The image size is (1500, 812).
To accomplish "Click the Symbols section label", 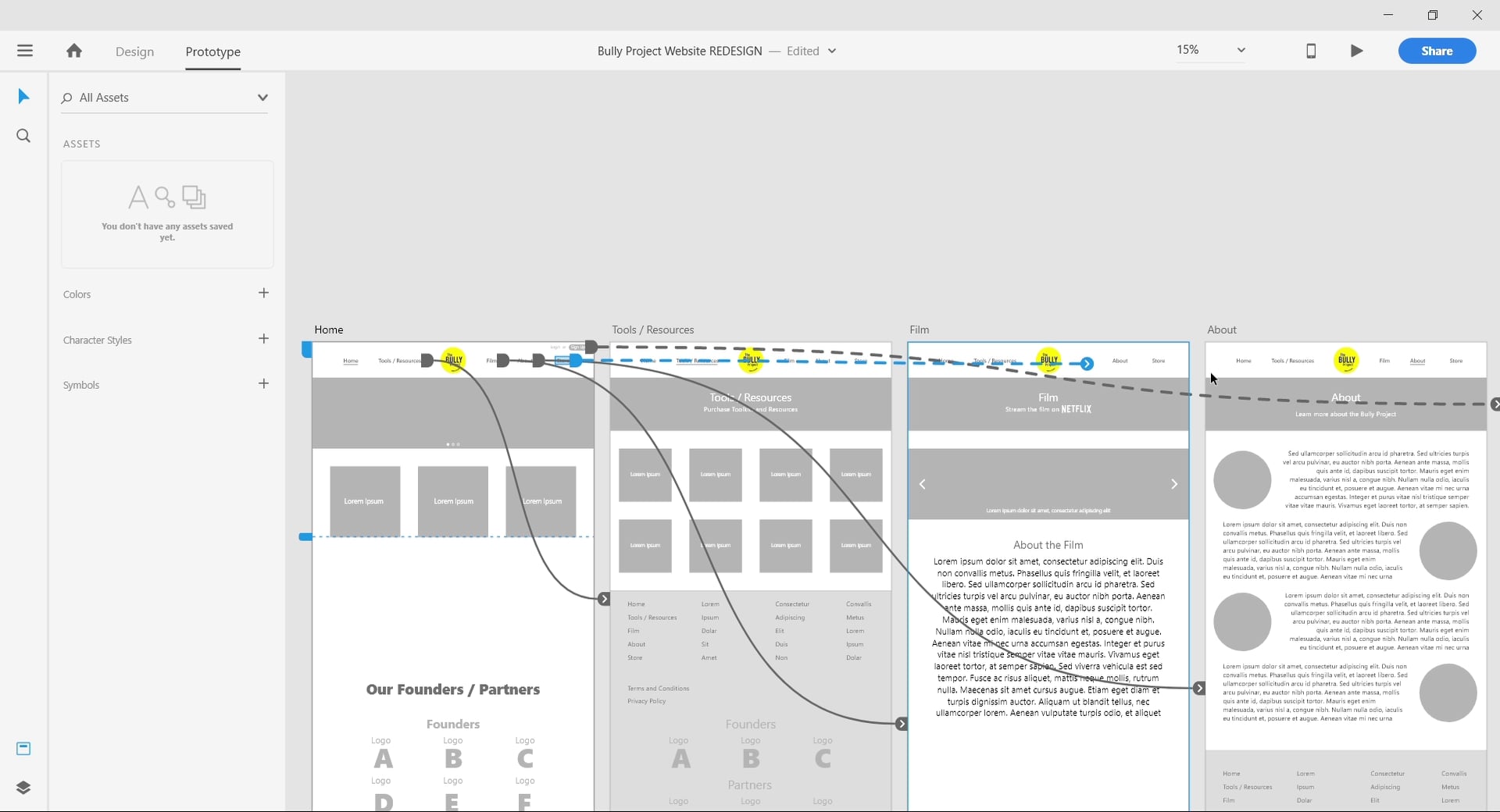I will click(x=81, y=385).
